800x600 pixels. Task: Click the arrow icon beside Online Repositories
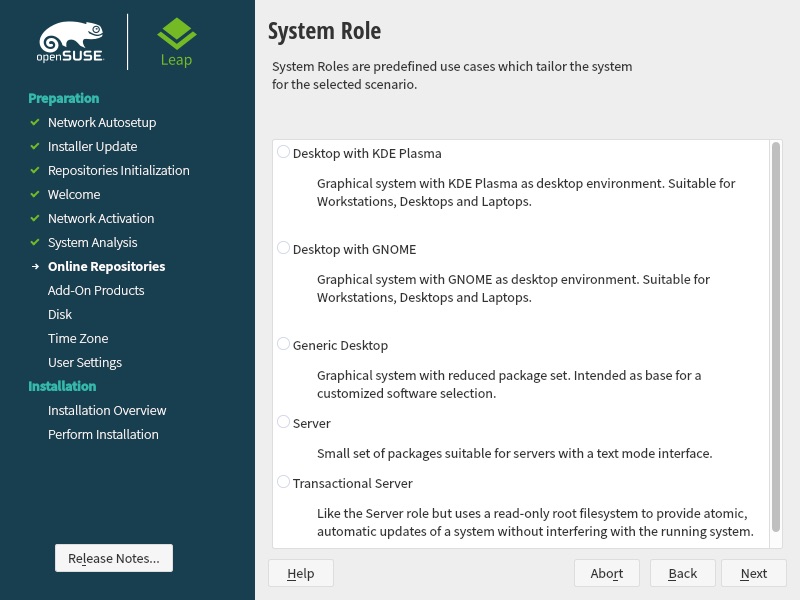[x=35, y=266]
